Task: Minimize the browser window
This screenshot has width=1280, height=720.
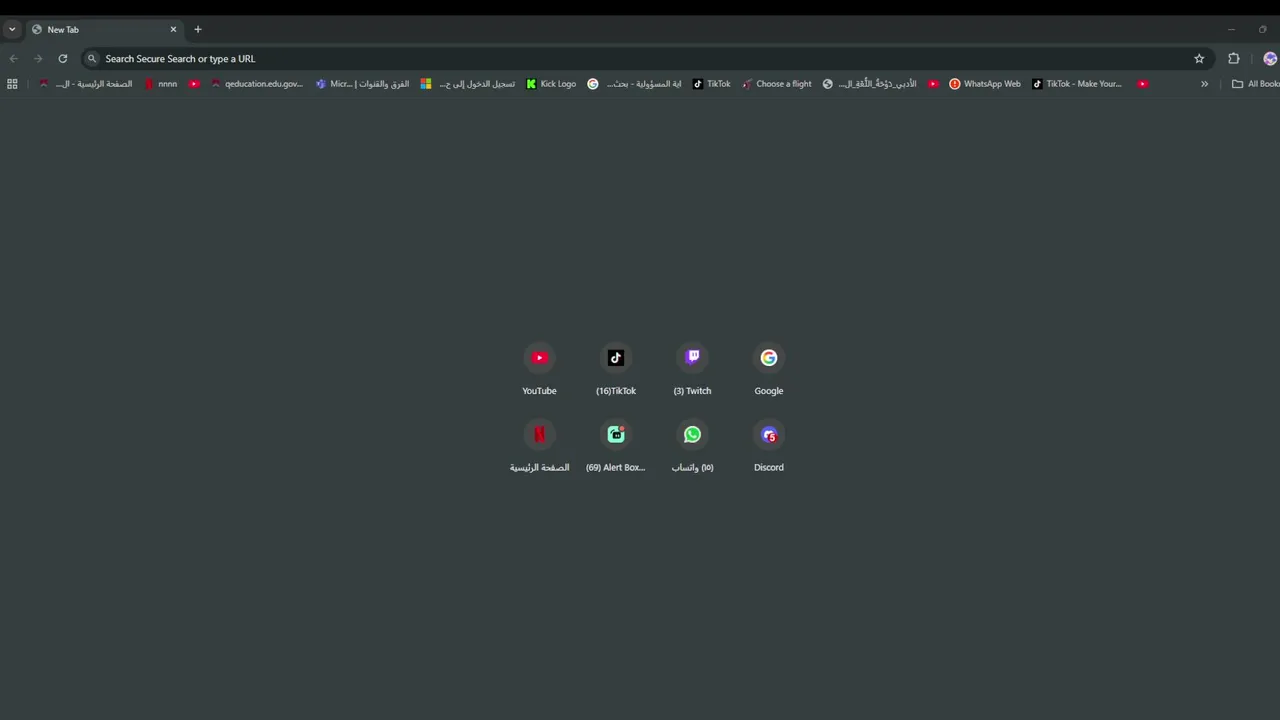Action: (1231, 29)
